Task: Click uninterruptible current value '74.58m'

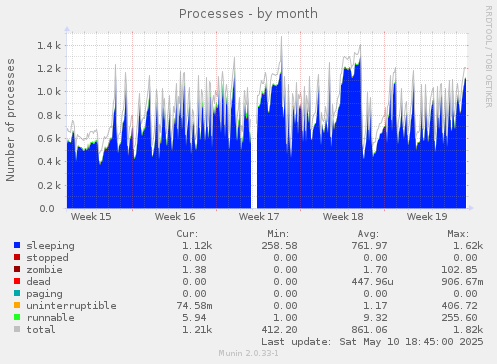Action: (194, 306)
